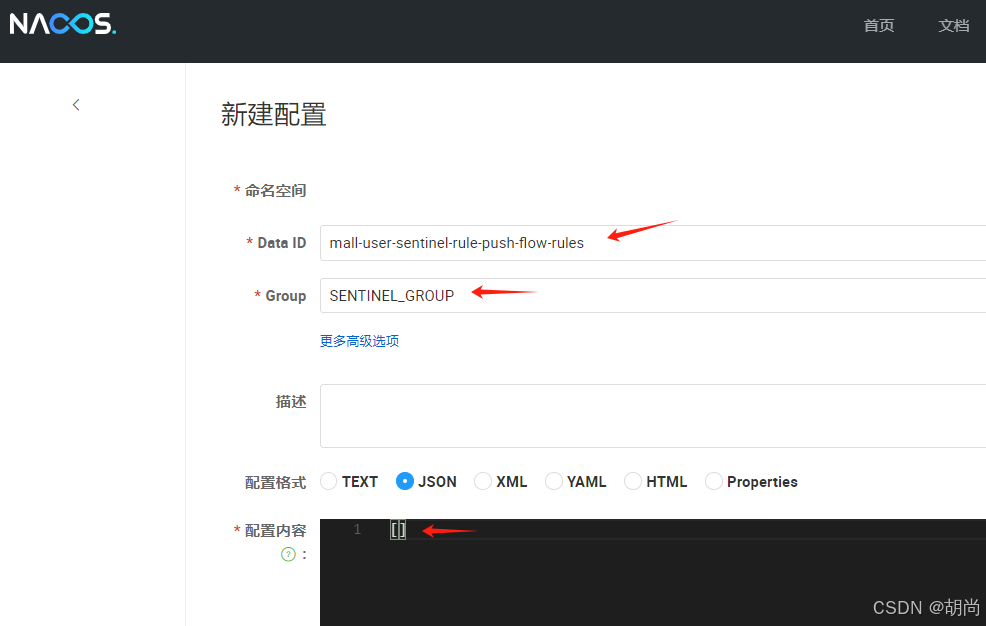The image size is (986, 626).
Task: Click the 配置内容 label
Action: tap(275, 531)
